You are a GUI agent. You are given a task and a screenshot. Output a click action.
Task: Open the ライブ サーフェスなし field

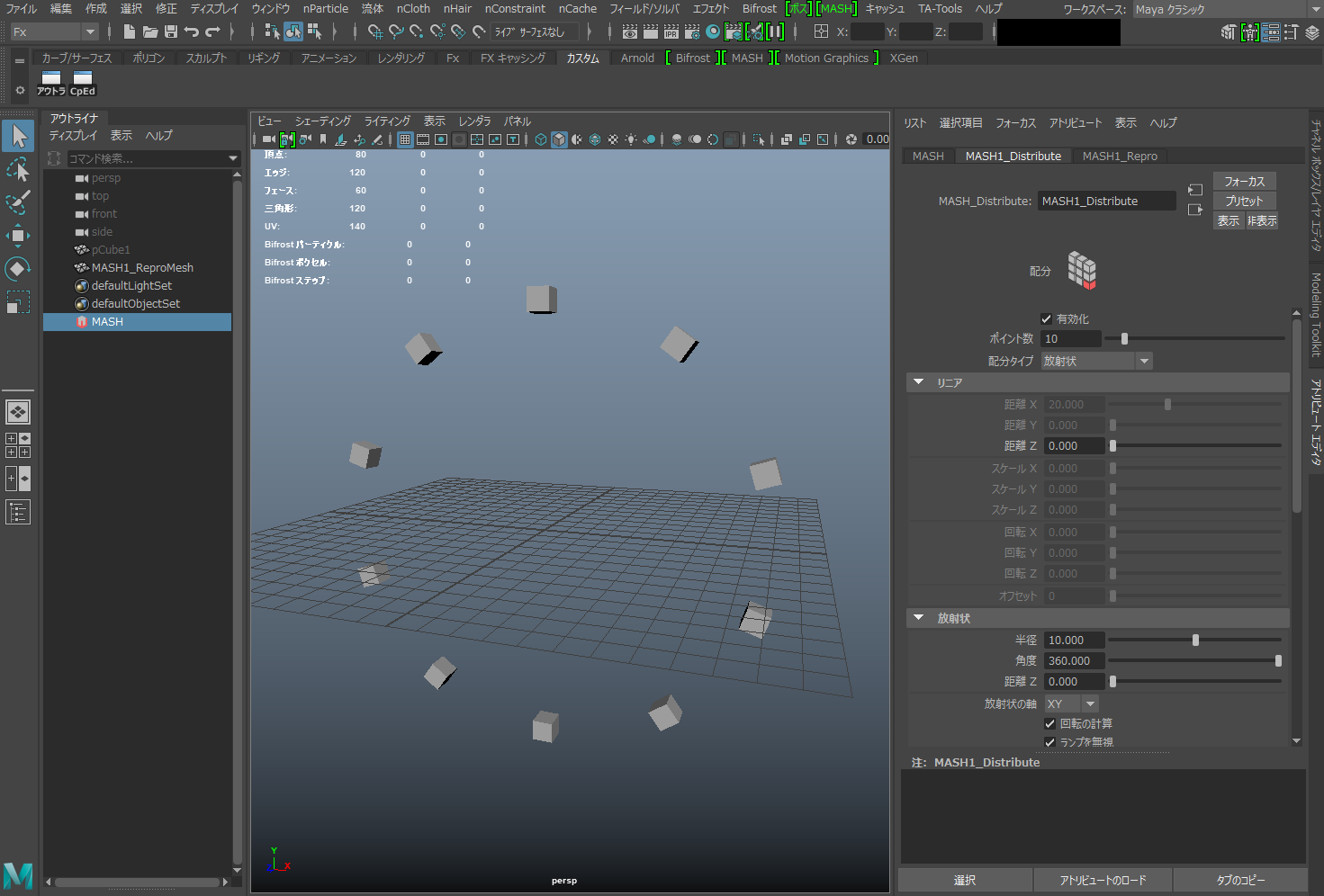click(535, 31)
